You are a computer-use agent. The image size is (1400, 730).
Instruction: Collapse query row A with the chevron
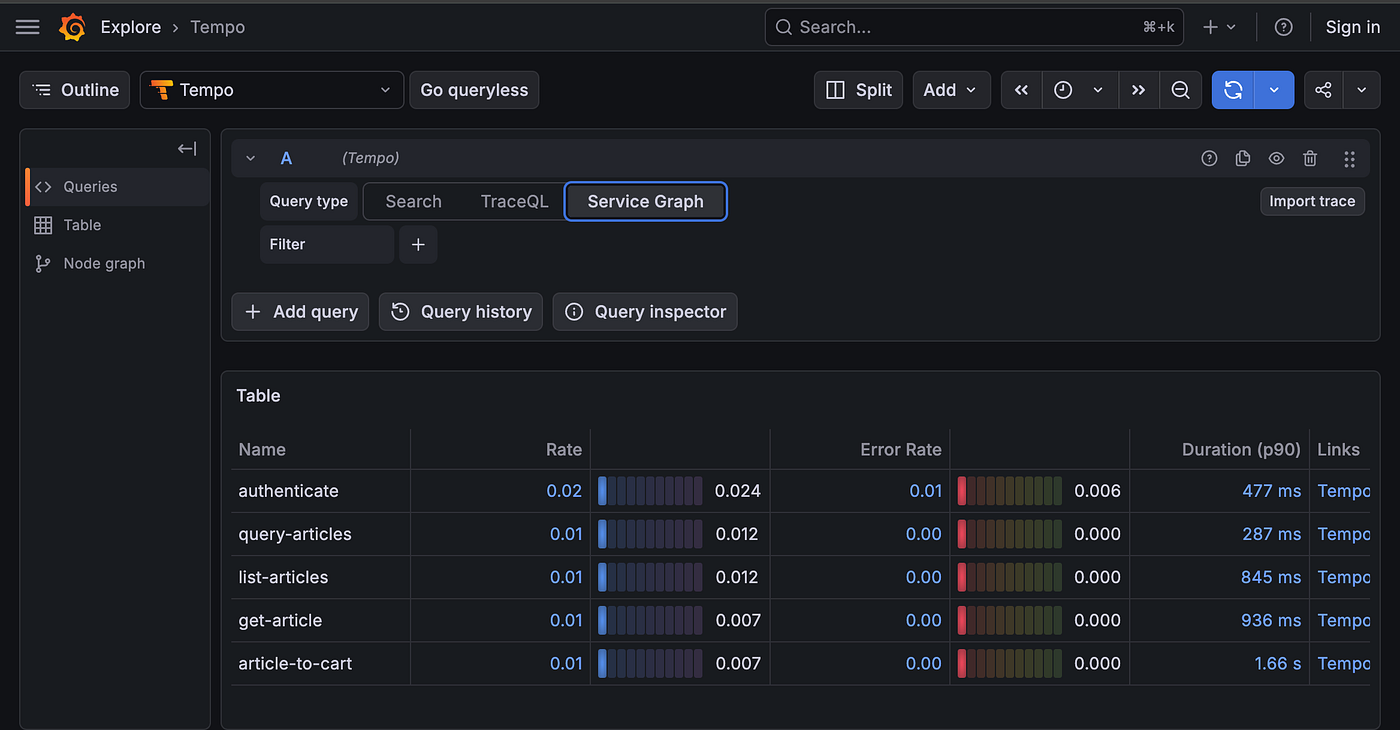coord(251,158)
